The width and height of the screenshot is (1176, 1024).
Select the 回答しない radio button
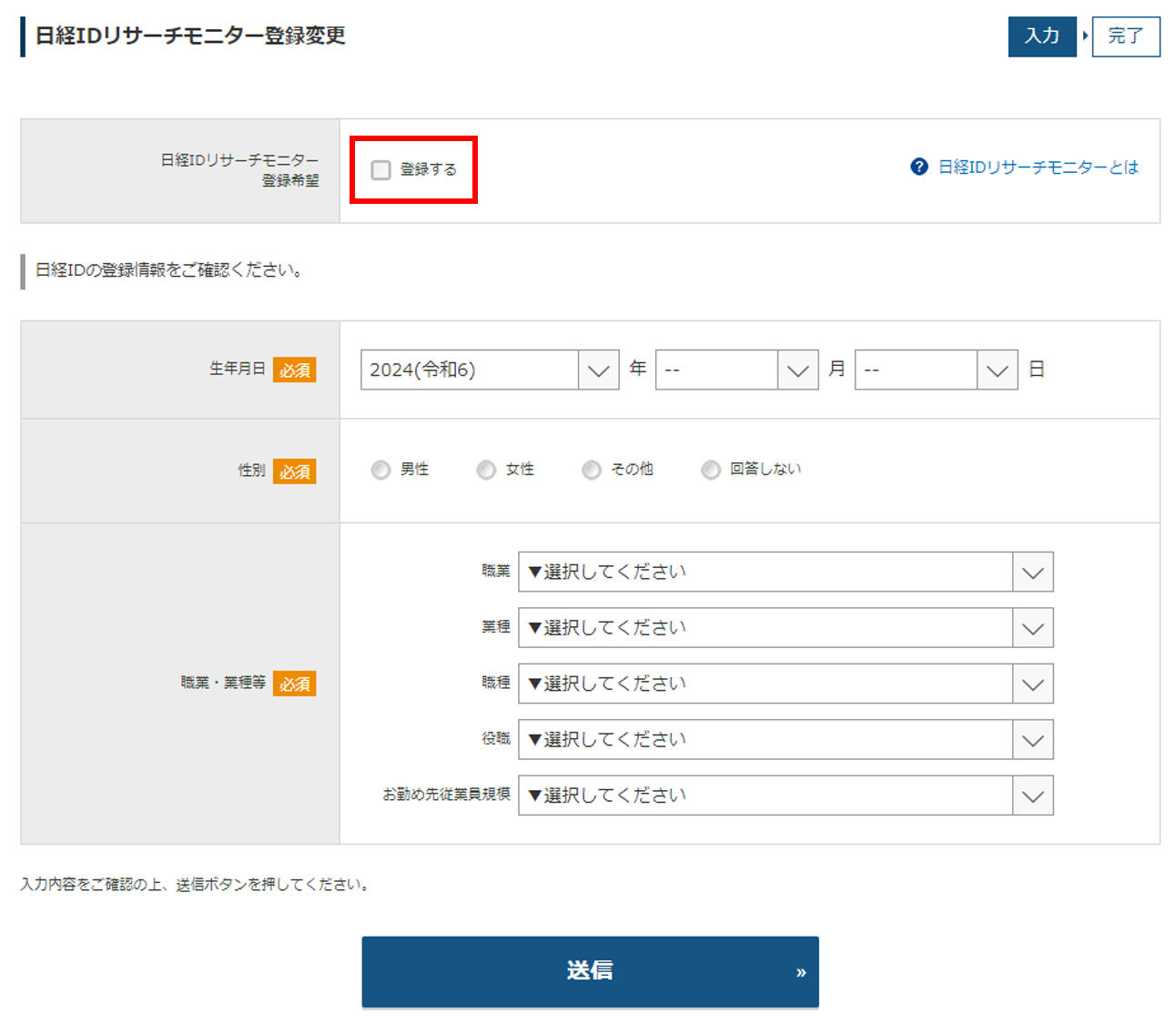pyautogui.click(x=711, y=470)
